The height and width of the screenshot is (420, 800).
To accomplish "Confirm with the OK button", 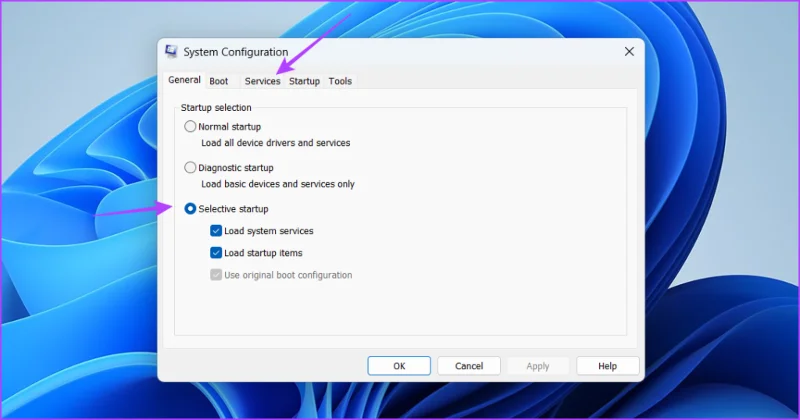I will click(399, 366).
